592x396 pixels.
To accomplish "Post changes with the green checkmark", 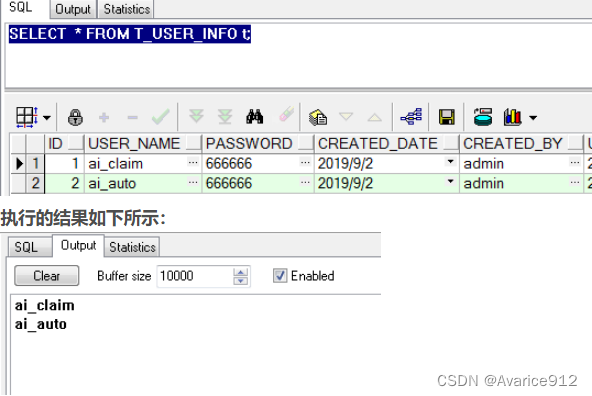I will click(x=160, y=117).
